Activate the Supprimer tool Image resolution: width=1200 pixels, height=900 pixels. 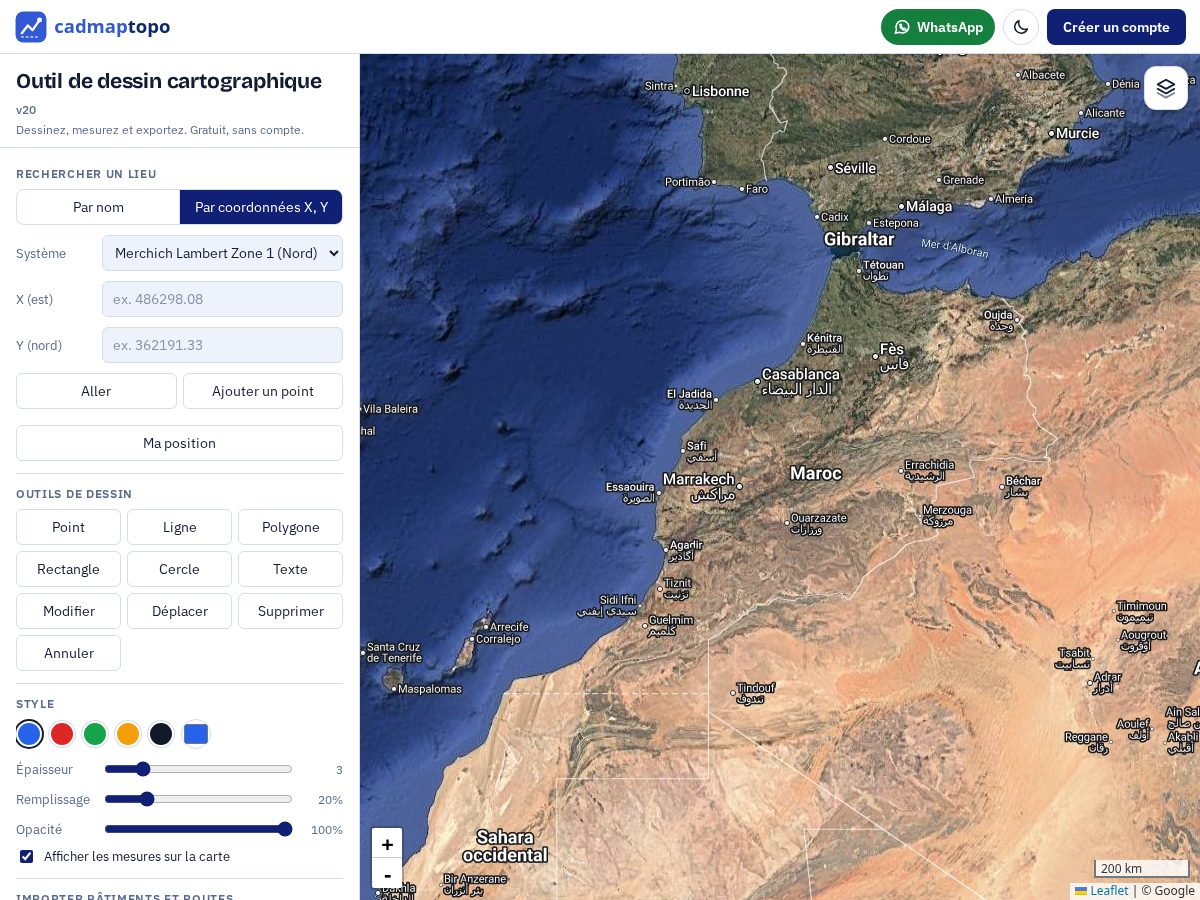290,611
